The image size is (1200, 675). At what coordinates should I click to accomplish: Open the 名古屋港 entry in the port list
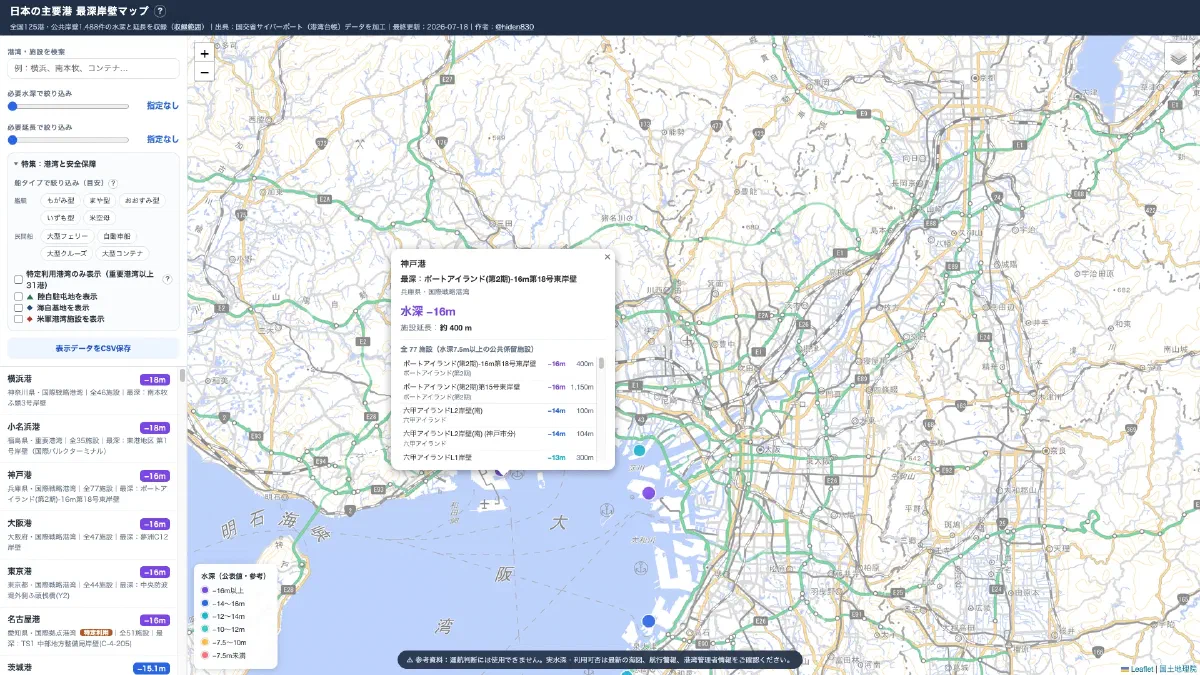(x=90, y=631)
